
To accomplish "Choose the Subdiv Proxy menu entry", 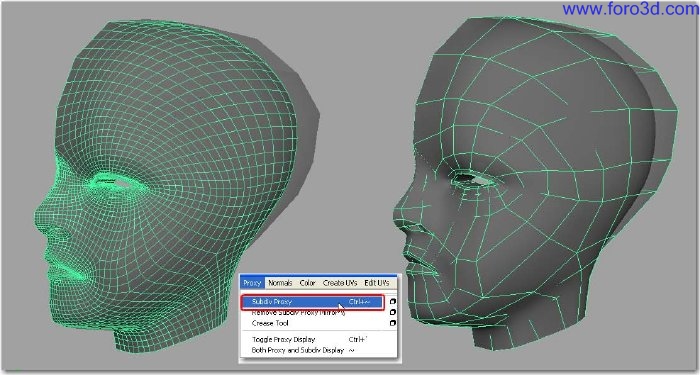I will [x=312, y=302].
